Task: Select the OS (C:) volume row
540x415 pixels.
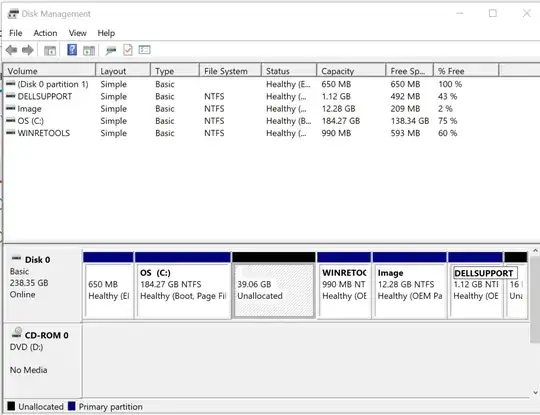Action: pos(234,121)
